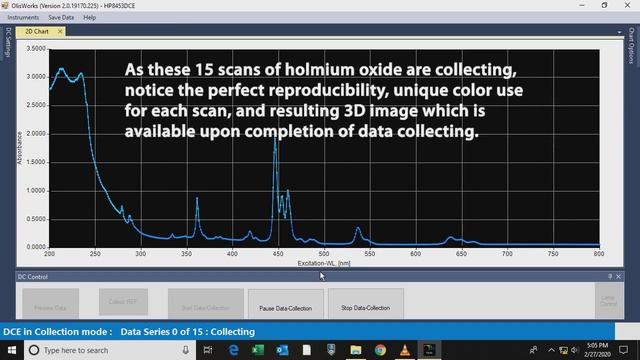Open the Action Center notifications icon
This screenshot has width=640, height=360.
tap(623, 350)
